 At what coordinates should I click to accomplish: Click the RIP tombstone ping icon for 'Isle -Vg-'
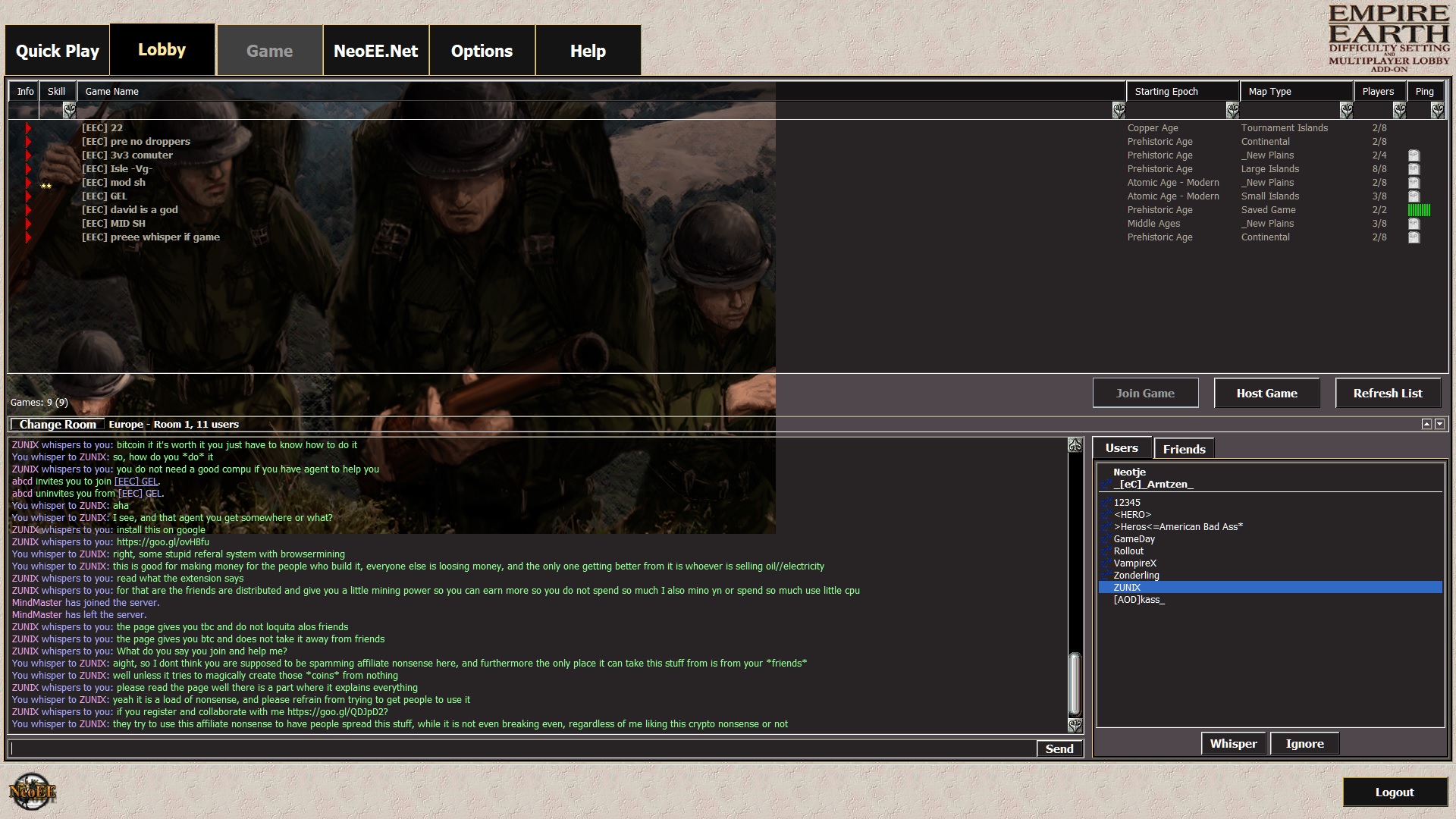[1414, 169]
